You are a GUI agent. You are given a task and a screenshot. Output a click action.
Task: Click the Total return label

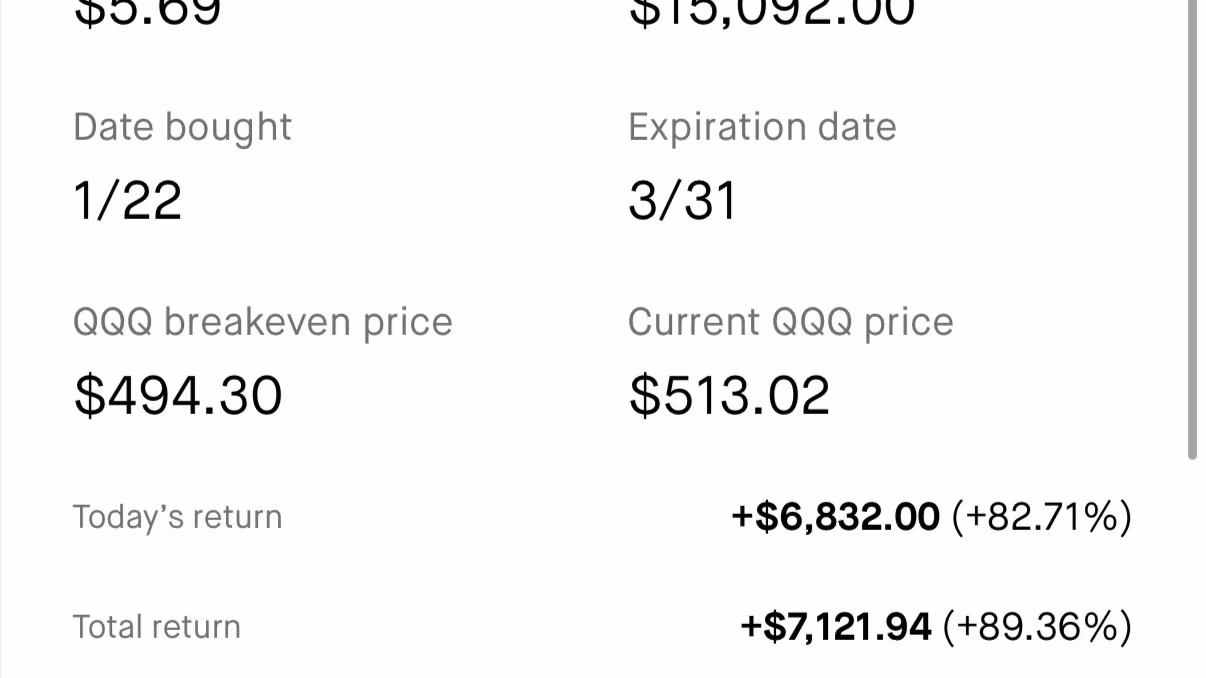coord(156,627)
